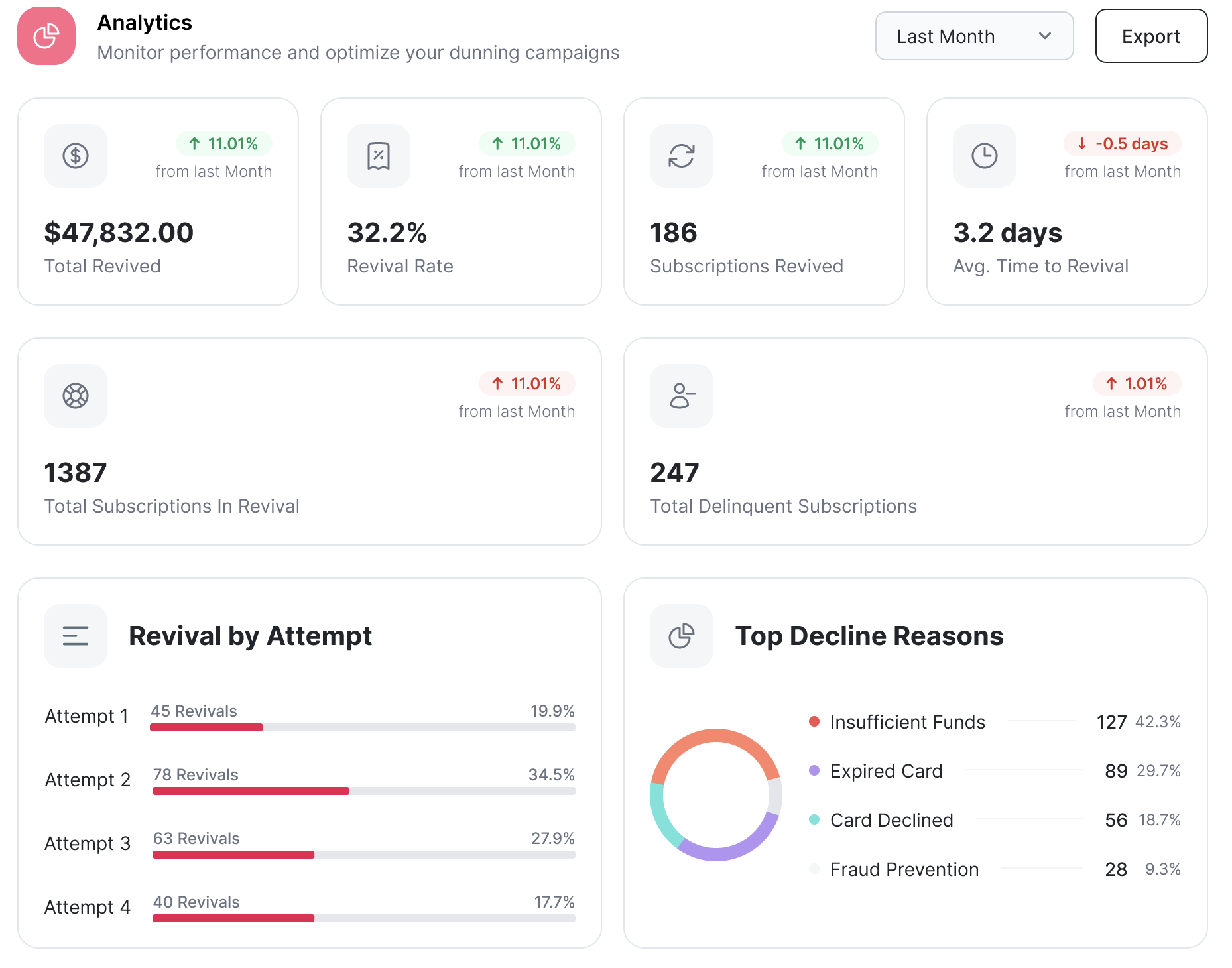Screen dimensions: 1232x968
Task: Click the dollar sign Total Revived icon
Action: pyautogui.click(x=76, y=156)
